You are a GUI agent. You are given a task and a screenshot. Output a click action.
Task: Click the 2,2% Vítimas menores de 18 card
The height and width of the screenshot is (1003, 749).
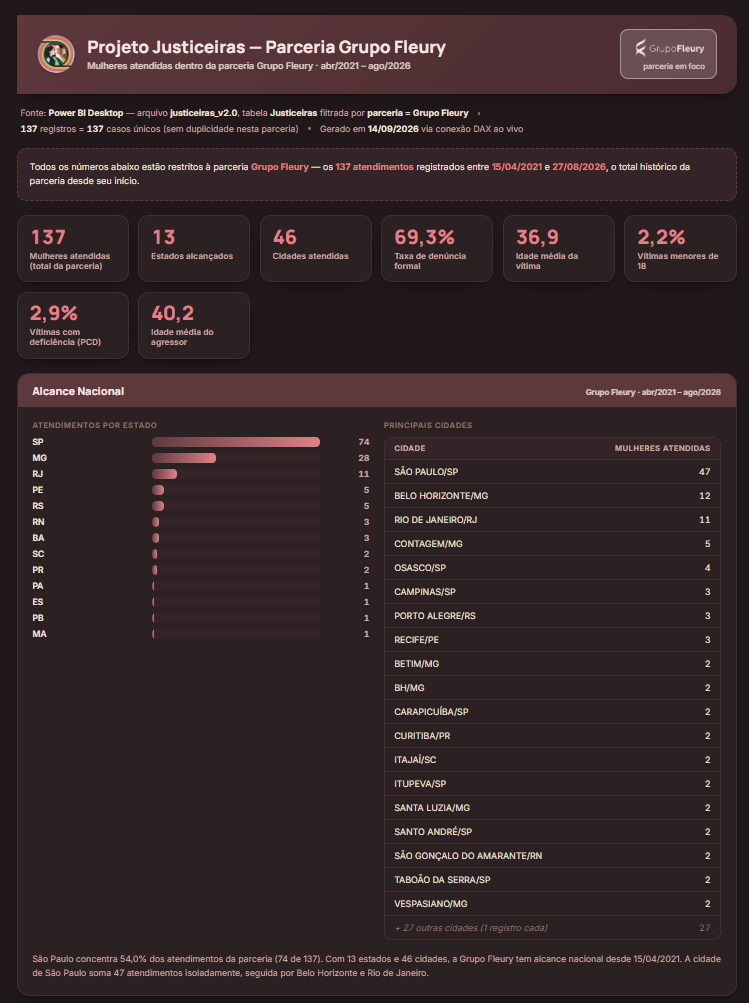(x=681, y=248)
